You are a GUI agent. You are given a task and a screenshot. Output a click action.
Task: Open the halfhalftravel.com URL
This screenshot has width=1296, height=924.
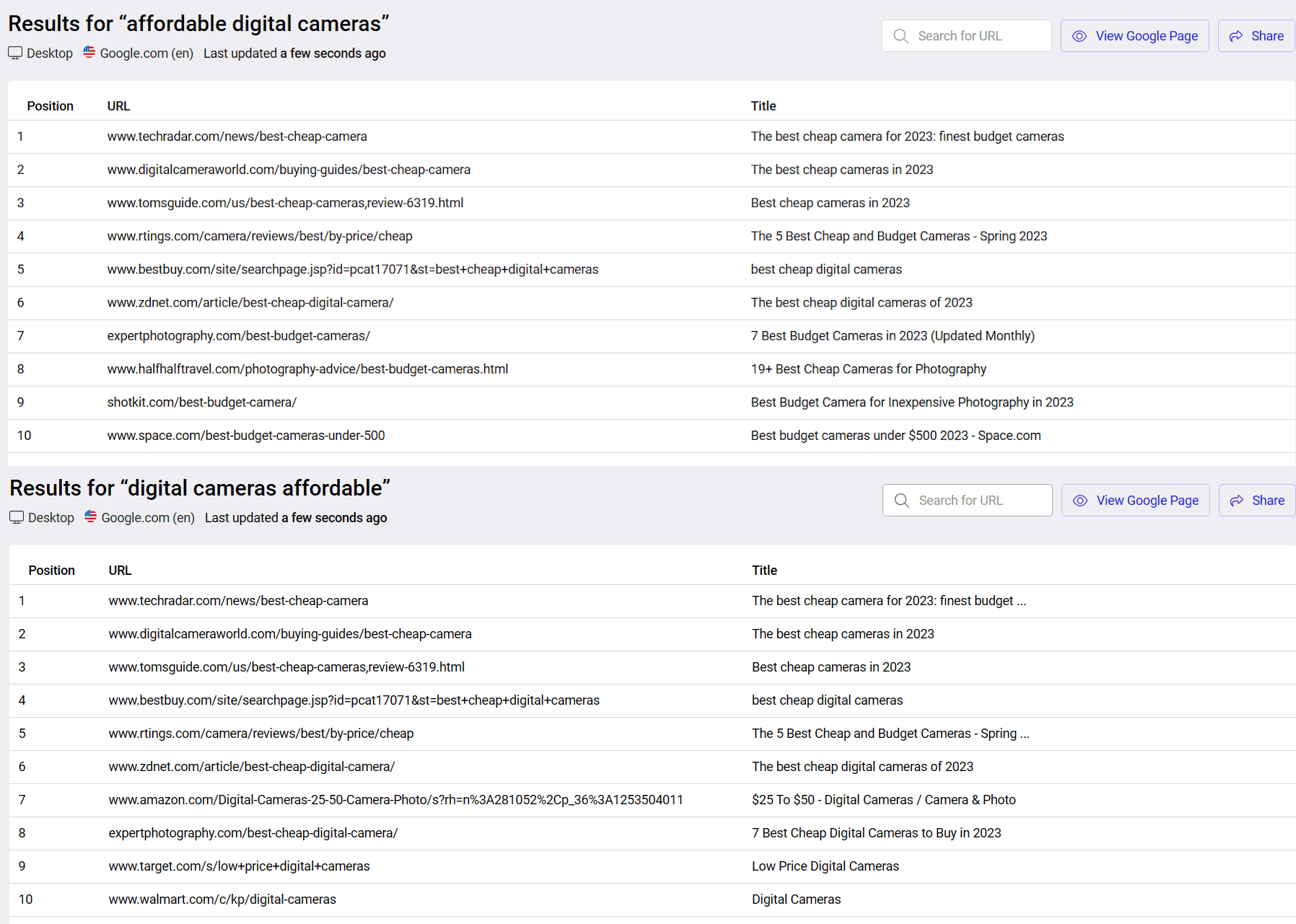[x=308, y=369]
